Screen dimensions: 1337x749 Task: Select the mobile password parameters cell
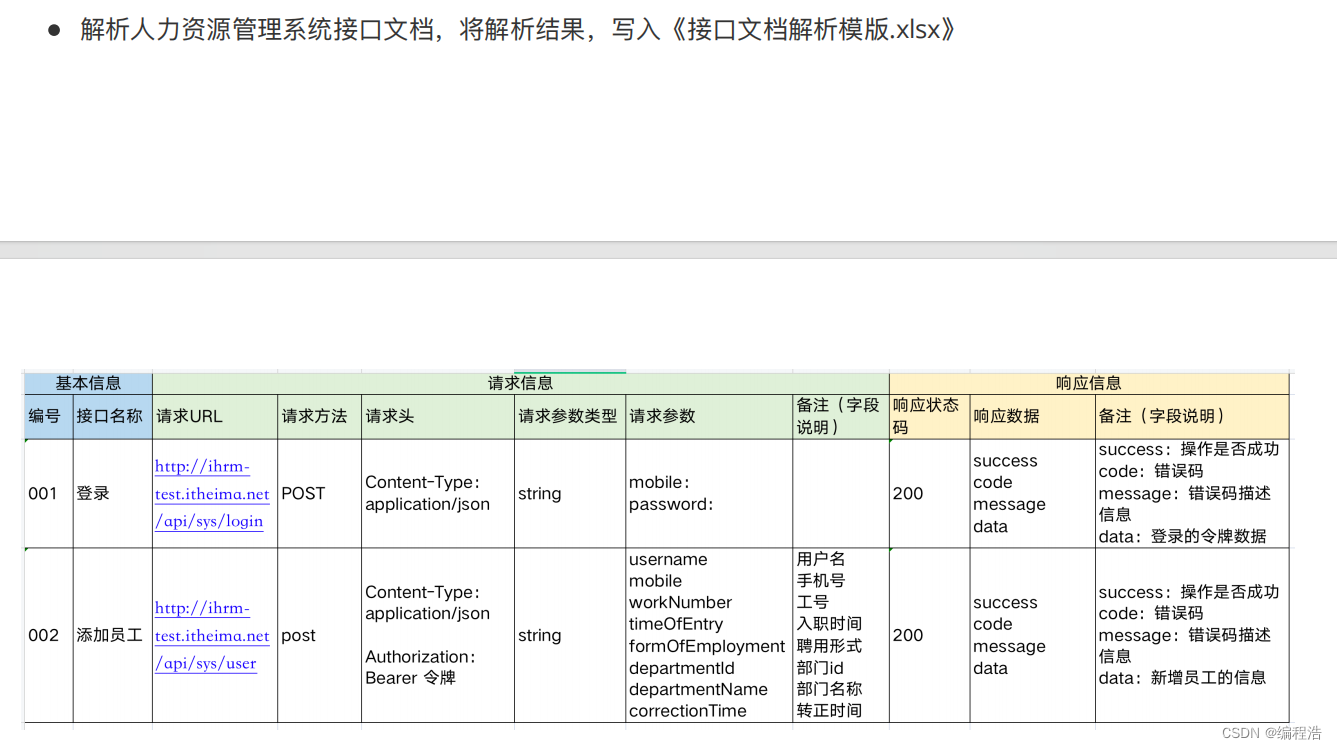[709, 493]
